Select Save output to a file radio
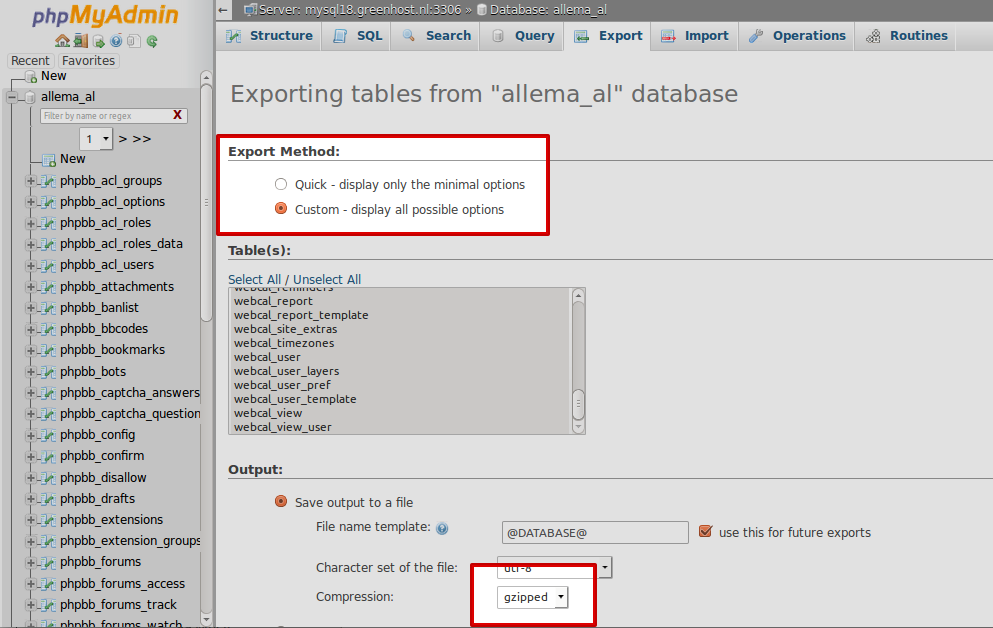Image resolution: width=993 pixels, height=628 pixels. 281,501
